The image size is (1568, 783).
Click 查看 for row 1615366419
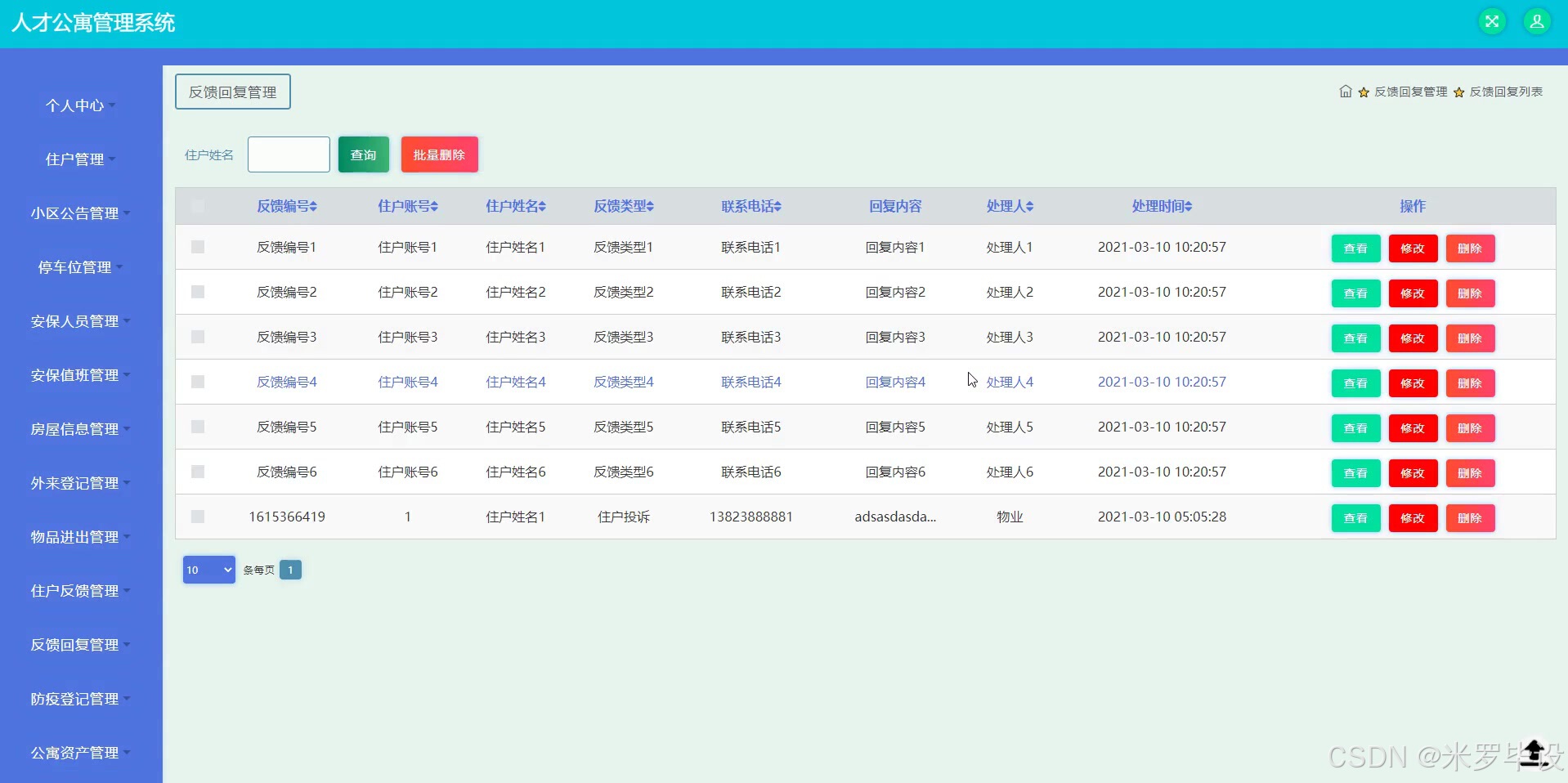(x=1356, y=518)
